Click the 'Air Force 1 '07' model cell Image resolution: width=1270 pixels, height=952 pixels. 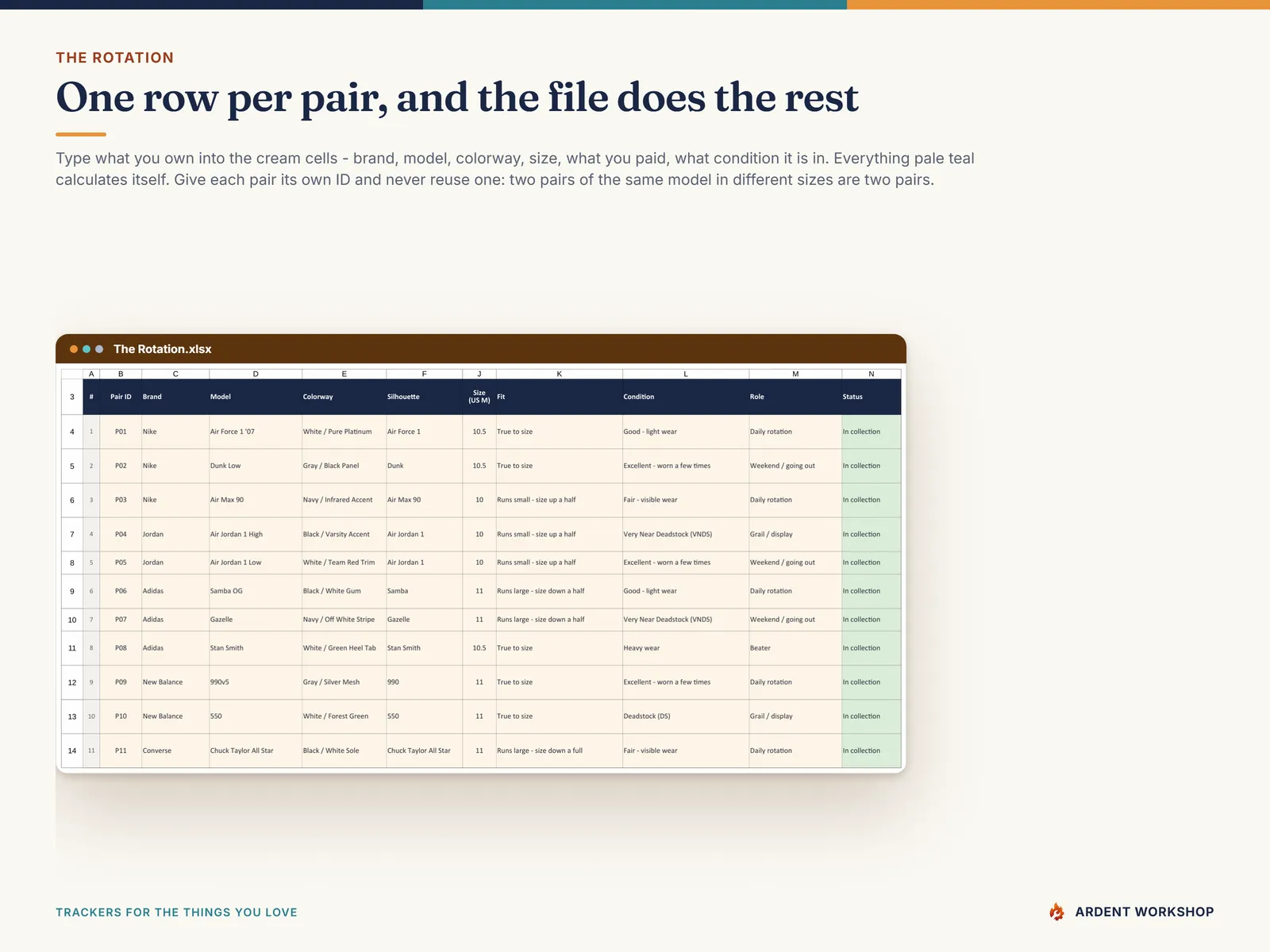(256, 432)
